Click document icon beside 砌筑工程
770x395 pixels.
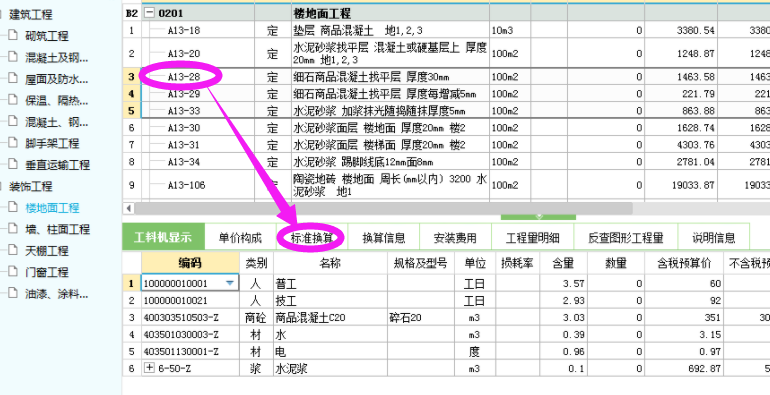(x=13, y=35)
